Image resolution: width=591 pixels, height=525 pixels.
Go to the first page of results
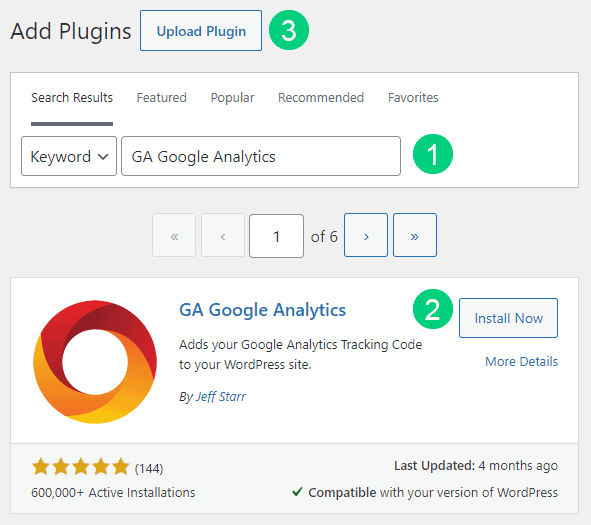coord(174,236)
